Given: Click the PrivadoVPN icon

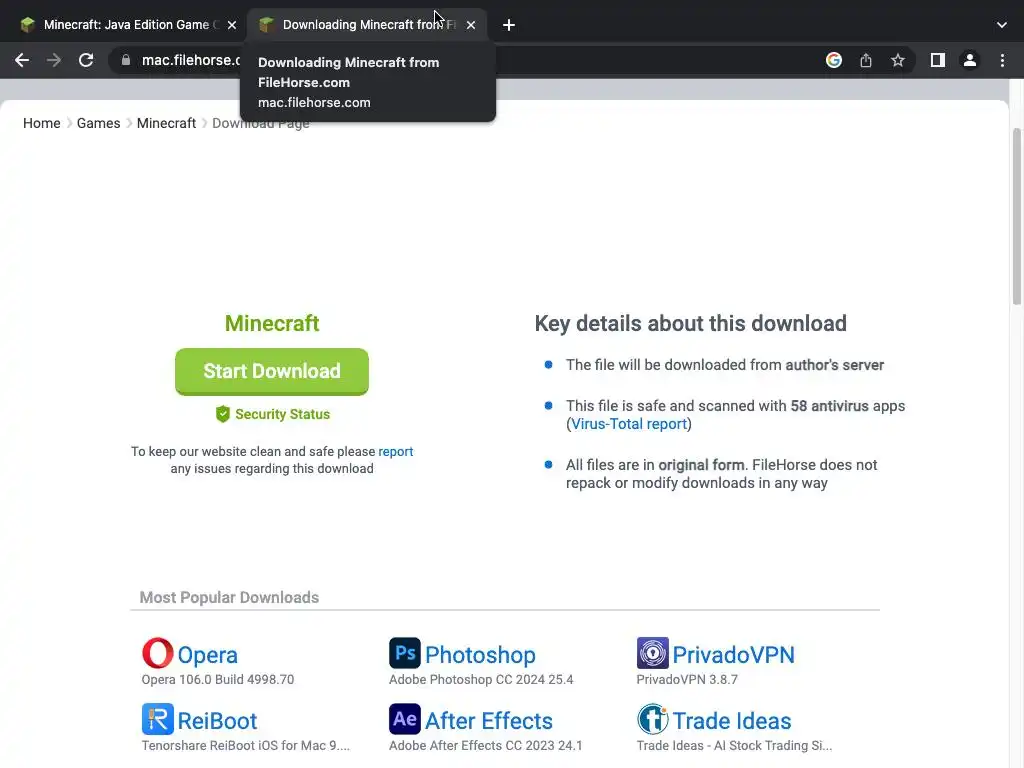Looking at the screenshot, I should pos(652,653).
